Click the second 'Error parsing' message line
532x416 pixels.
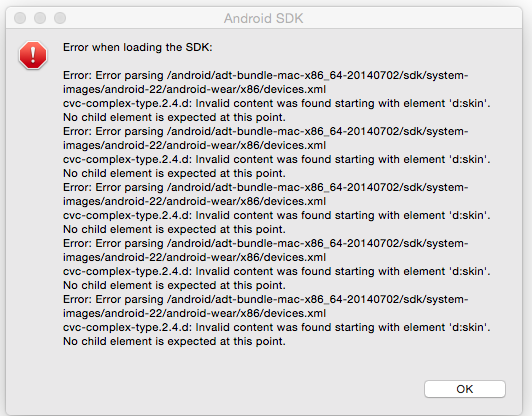[x=266, y=131]
